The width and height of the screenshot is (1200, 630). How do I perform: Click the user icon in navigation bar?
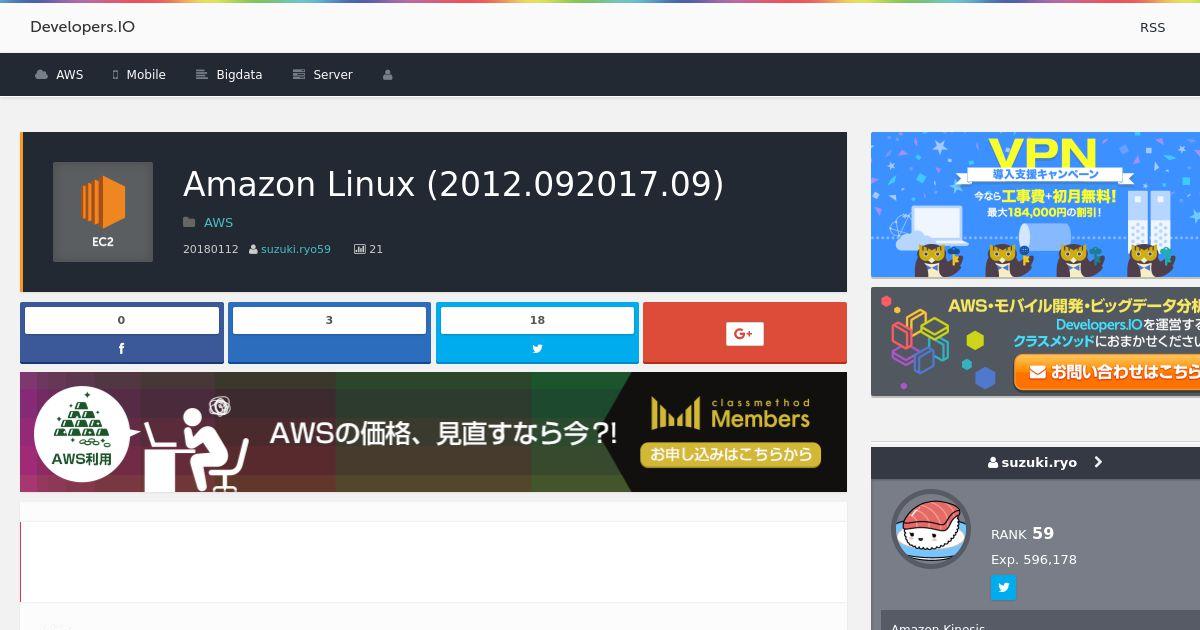coord(387,75)
